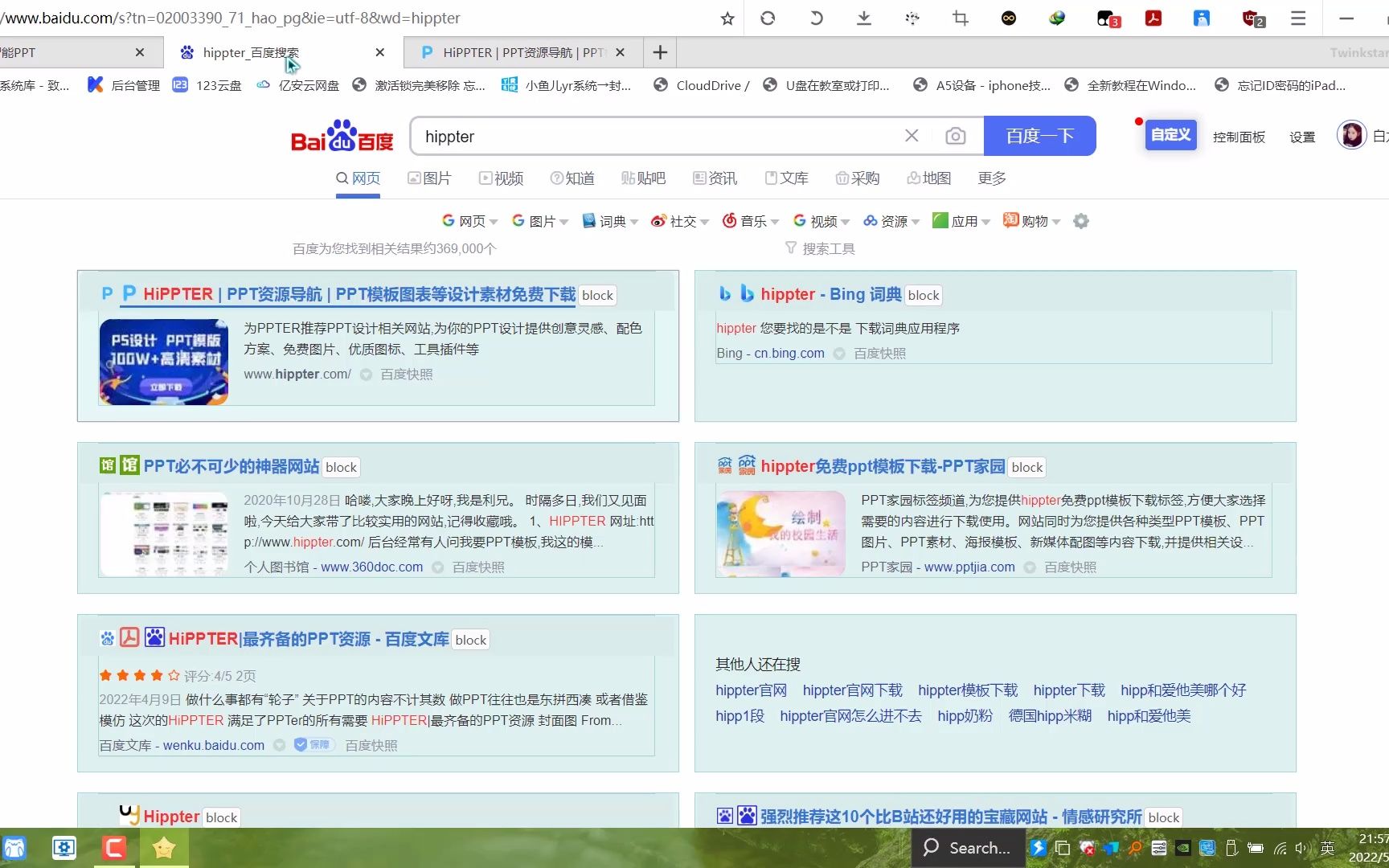
Task: Click the blue 自定义 button
Action: click(1170, 135)
